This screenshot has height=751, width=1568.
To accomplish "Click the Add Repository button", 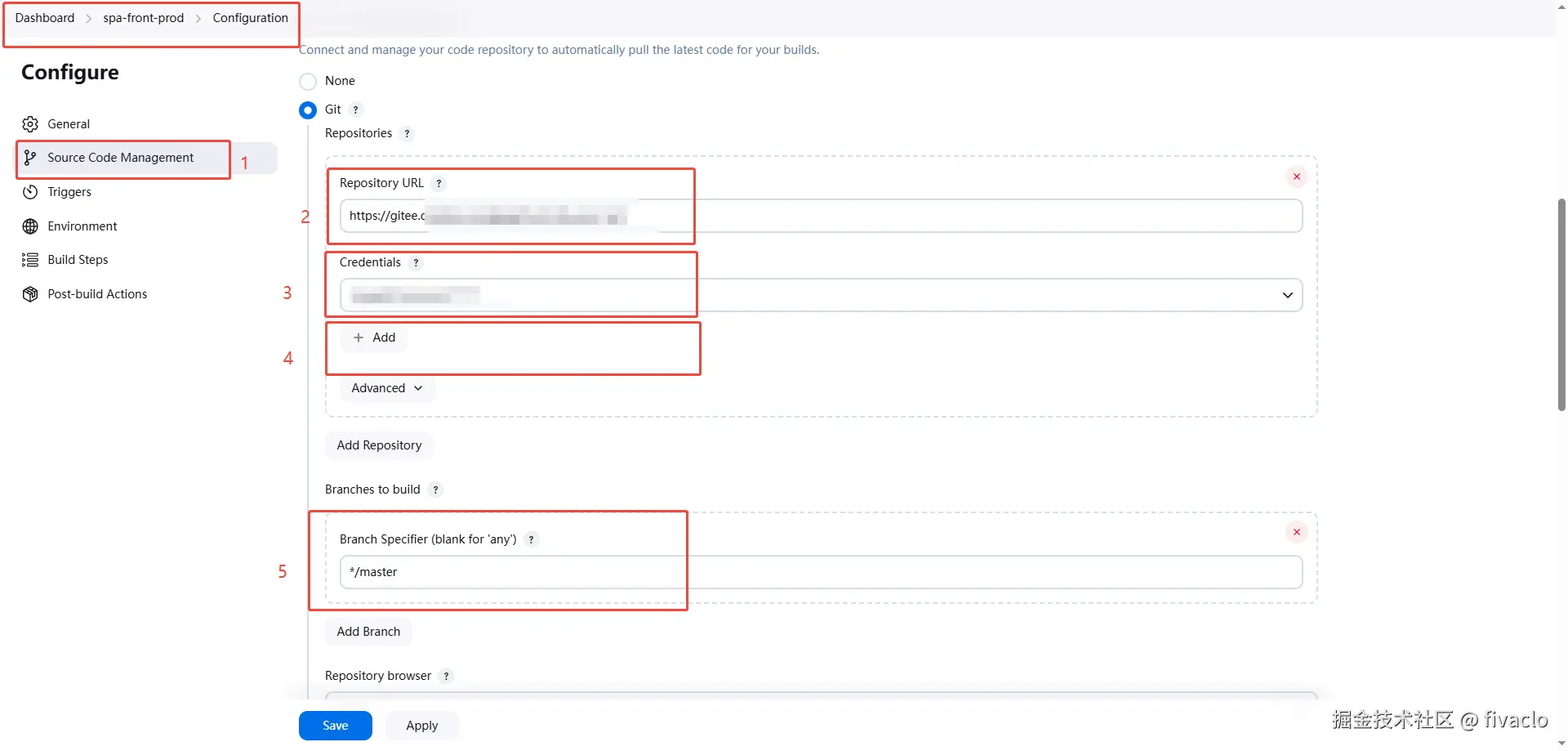I will click(x=380, y=445).
